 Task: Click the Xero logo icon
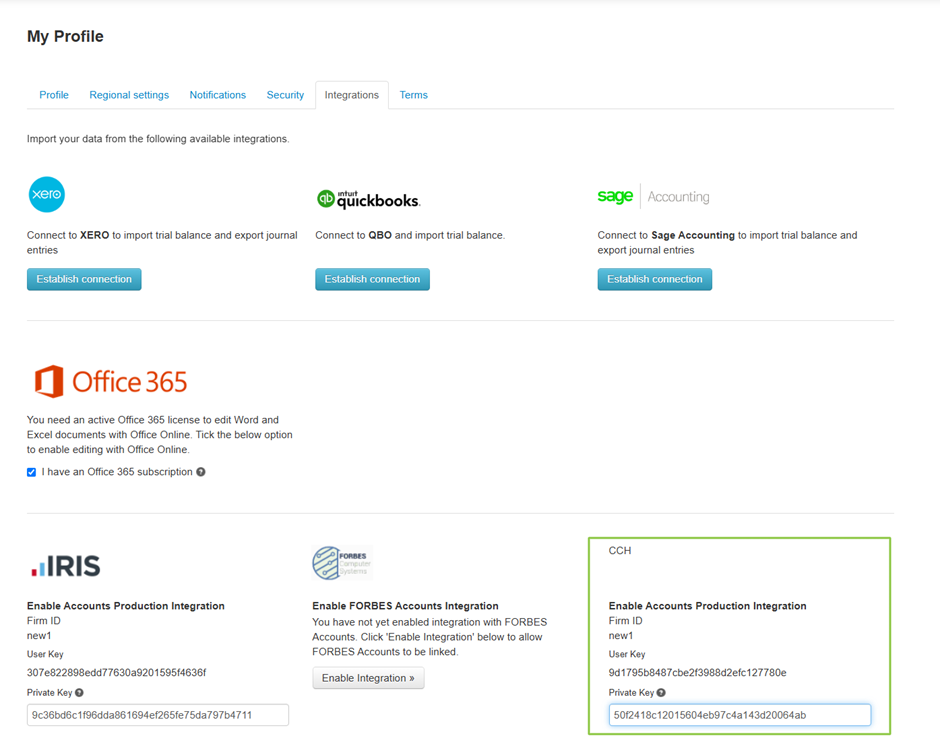47,195
